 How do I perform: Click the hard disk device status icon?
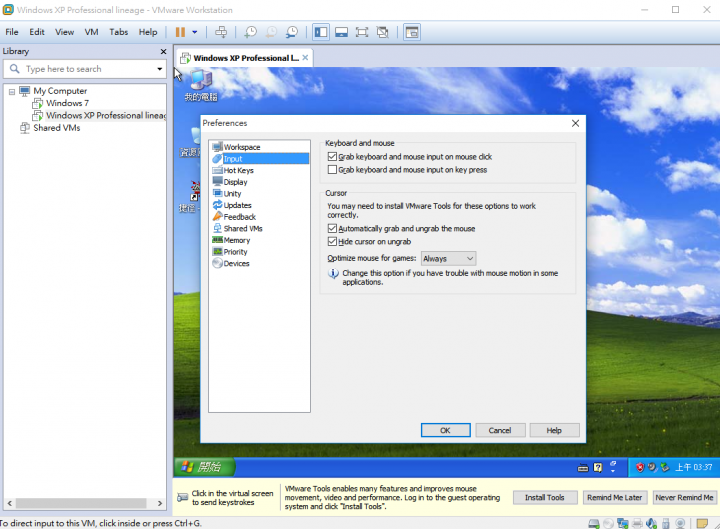click(594, 523)
